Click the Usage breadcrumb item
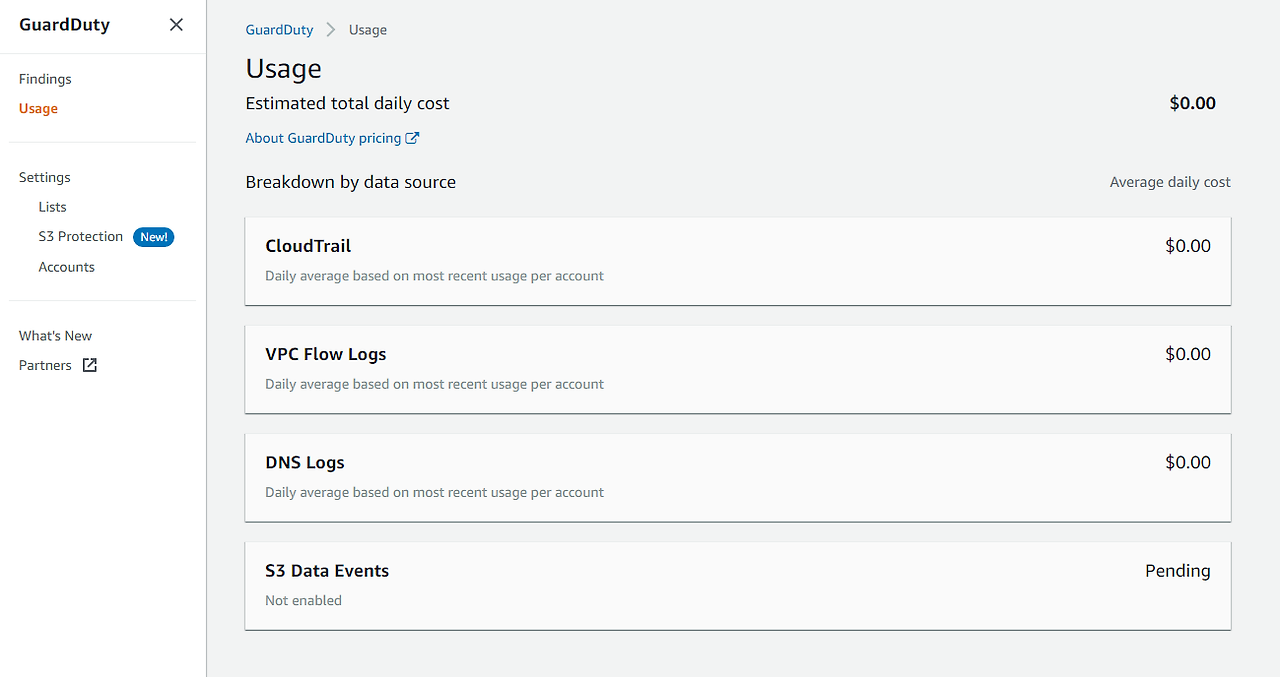Viewport: 1280px width, 677px height. pos(367,30)
